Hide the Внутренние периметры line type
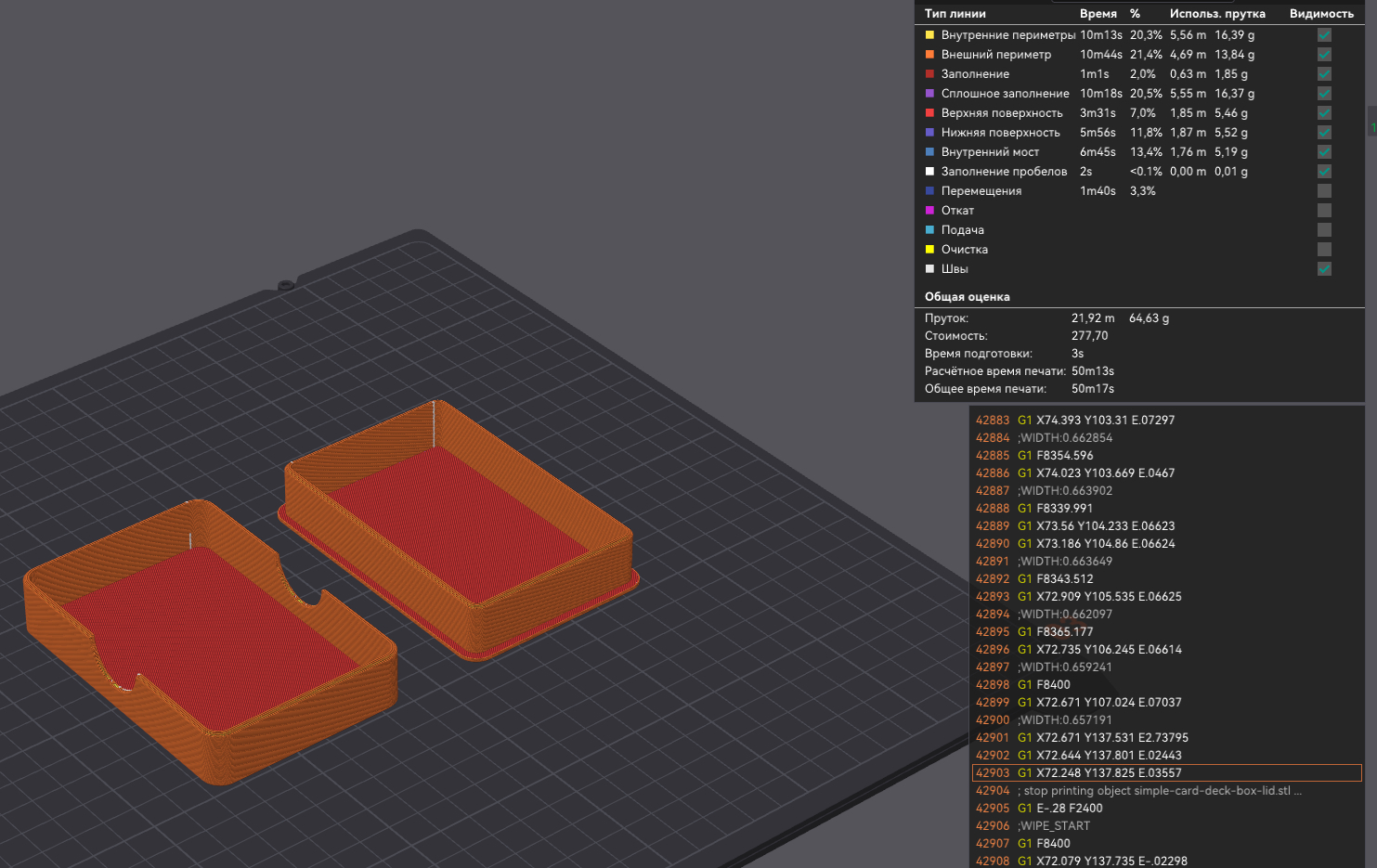The width and height of the screenshot is (1377, 868). (1324, 35)
